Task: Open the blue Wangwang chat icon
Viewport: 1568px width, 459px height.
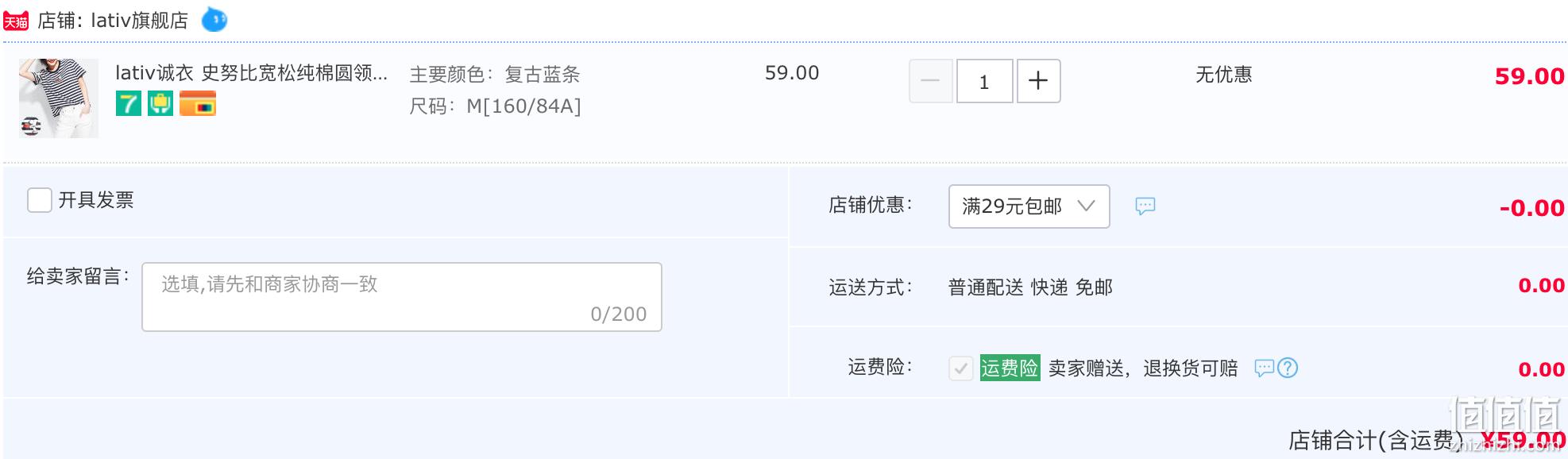Action: pyautogui.click(x=214, y=19)
